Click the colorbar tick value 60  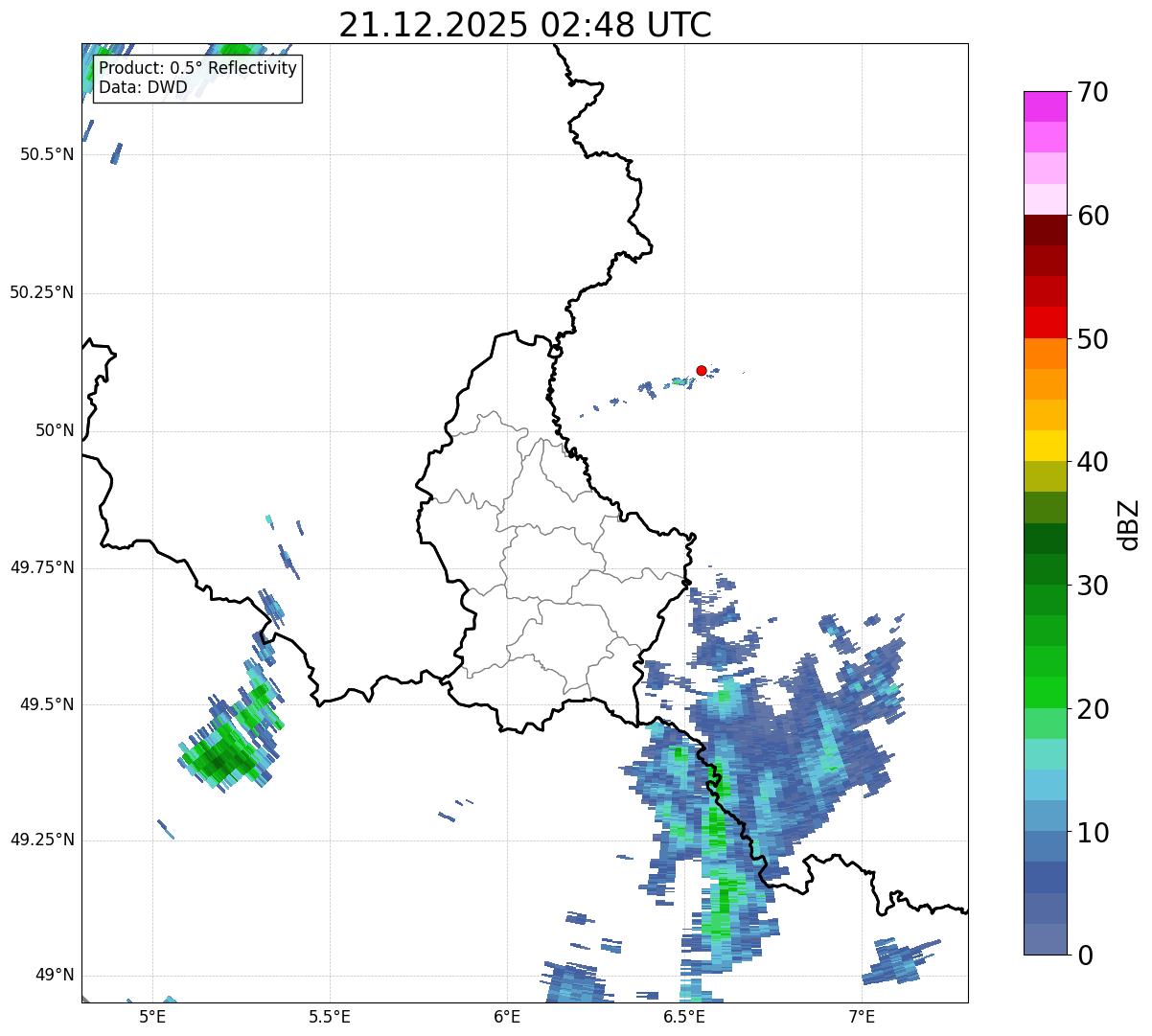click(1093, 216)
